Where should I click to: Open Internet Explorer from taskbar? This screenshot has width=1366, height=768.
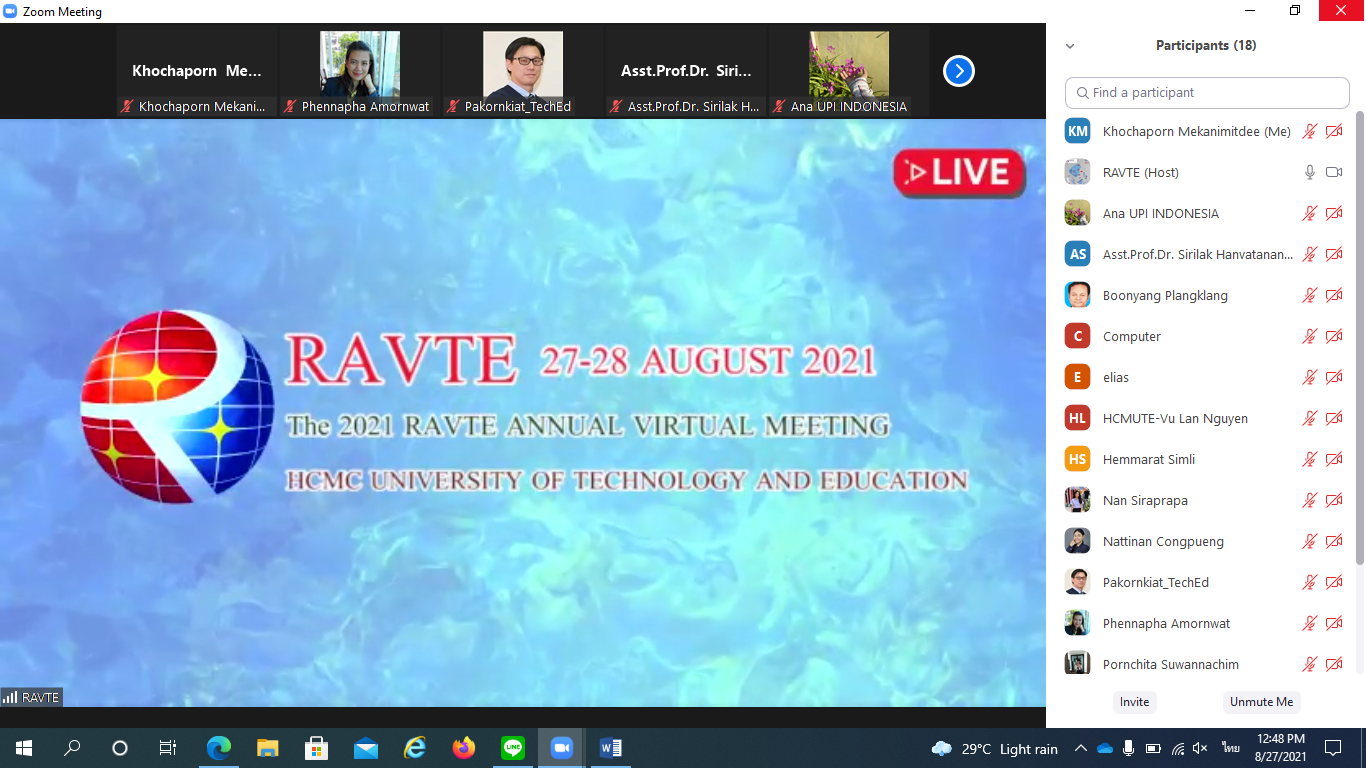point(414,747)
